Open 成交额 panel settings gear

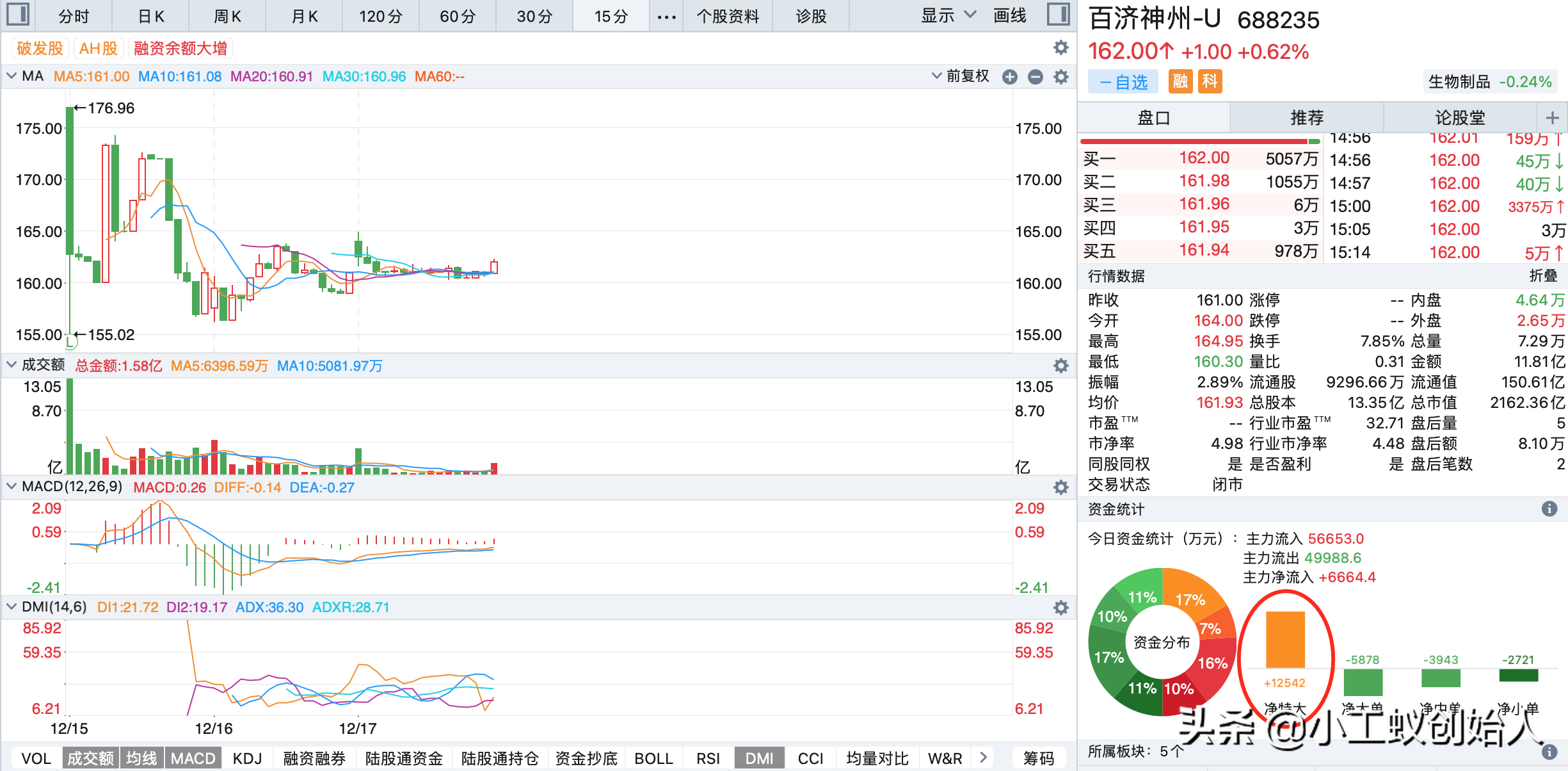coord(1061,366)
